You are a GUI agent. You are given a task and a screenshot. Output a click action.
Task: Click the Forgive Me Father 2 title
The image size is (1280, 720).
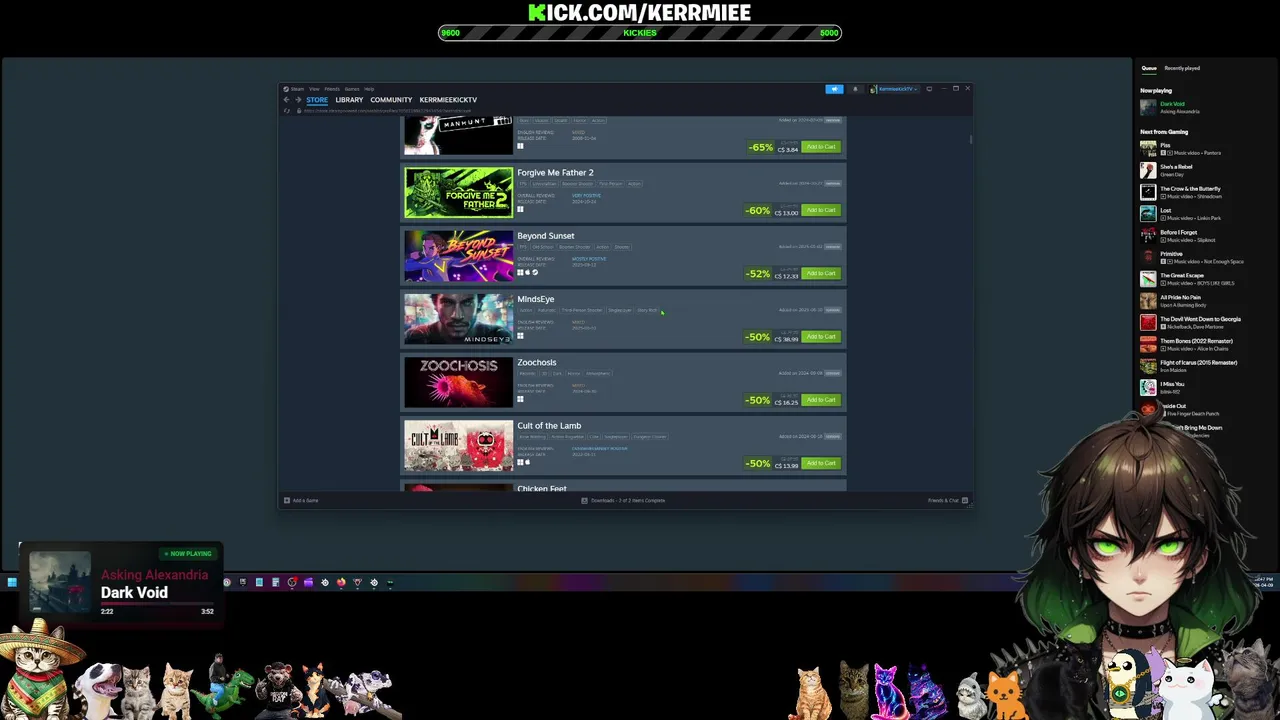[x=555, y=173]
